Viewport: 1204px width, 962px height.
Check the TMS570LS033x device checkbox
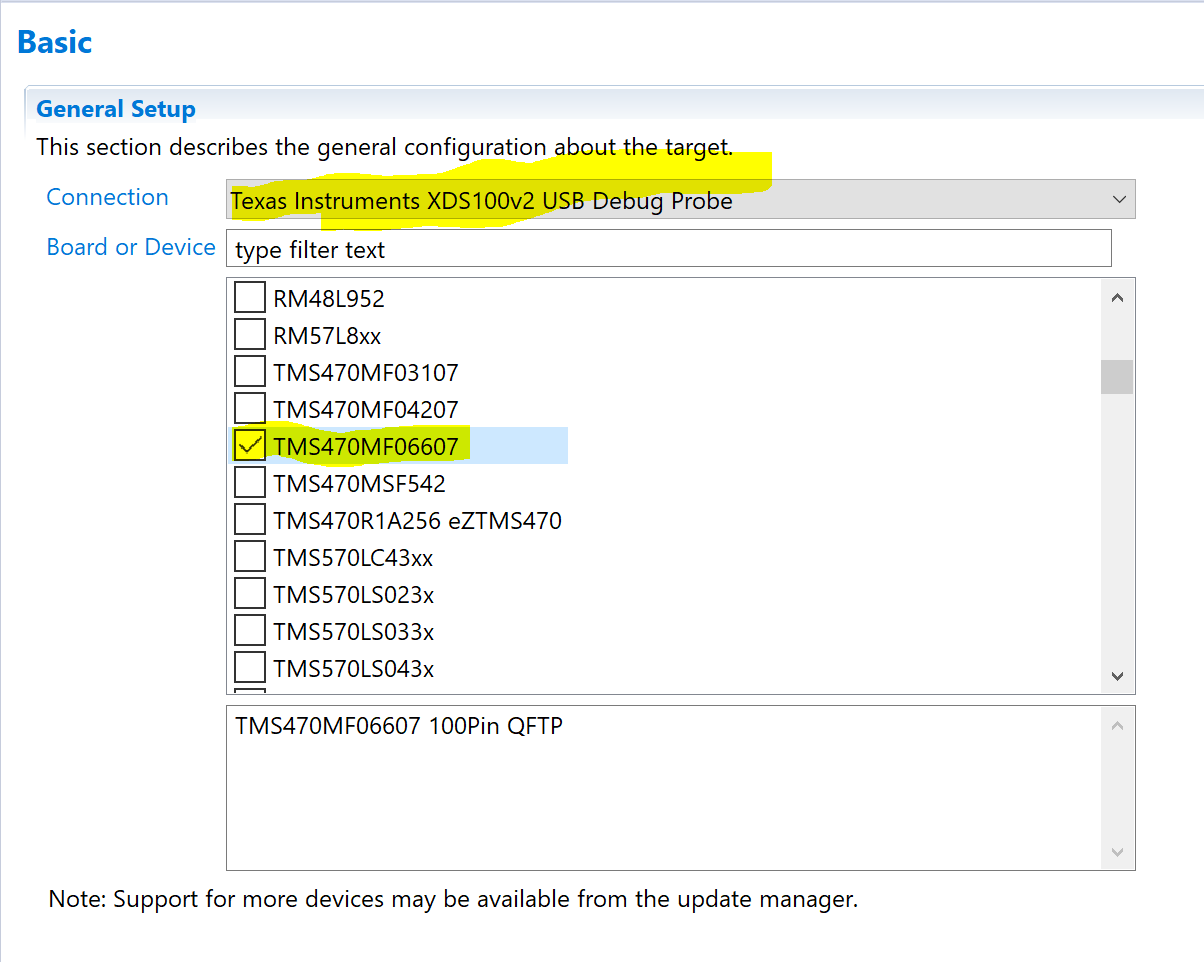[x=250, y=632]
